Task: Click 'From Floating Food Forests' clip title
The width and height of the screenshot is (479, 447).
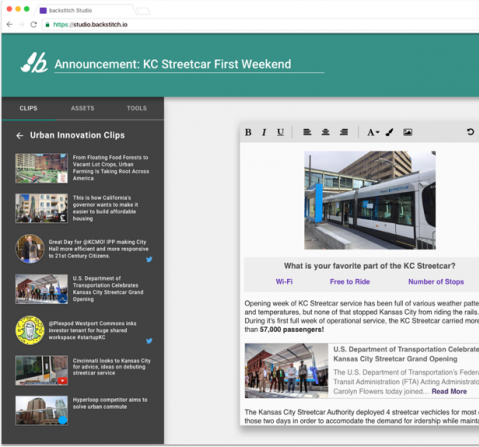Action: point(111,168)
